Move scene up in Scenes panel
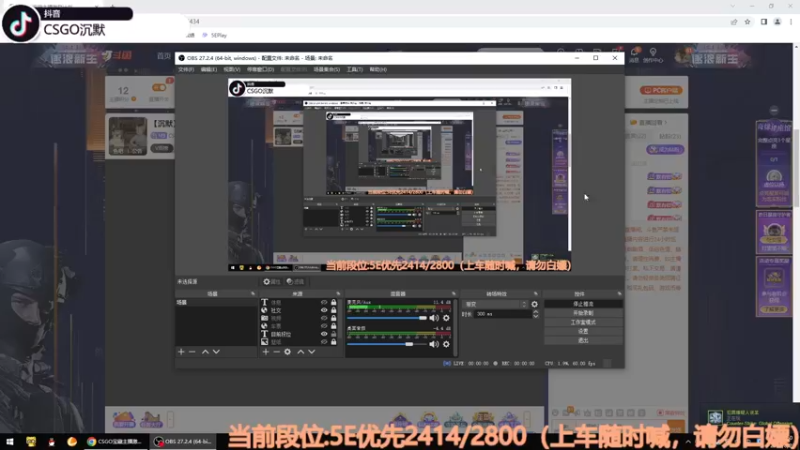Viewport: 800px width, 450px height. click(205, 352)
